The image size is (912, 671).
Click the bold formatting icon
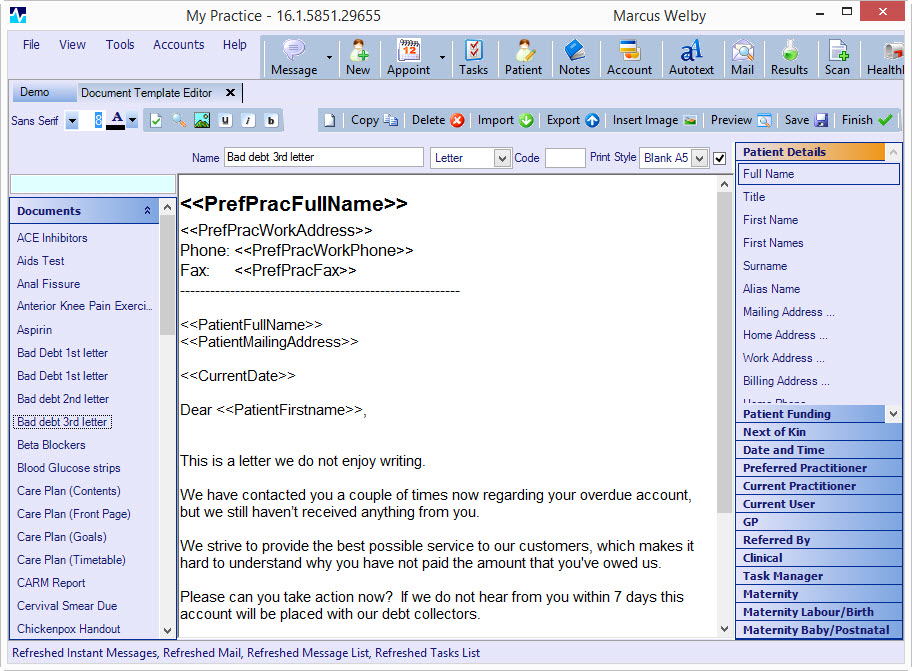(270, 120)
